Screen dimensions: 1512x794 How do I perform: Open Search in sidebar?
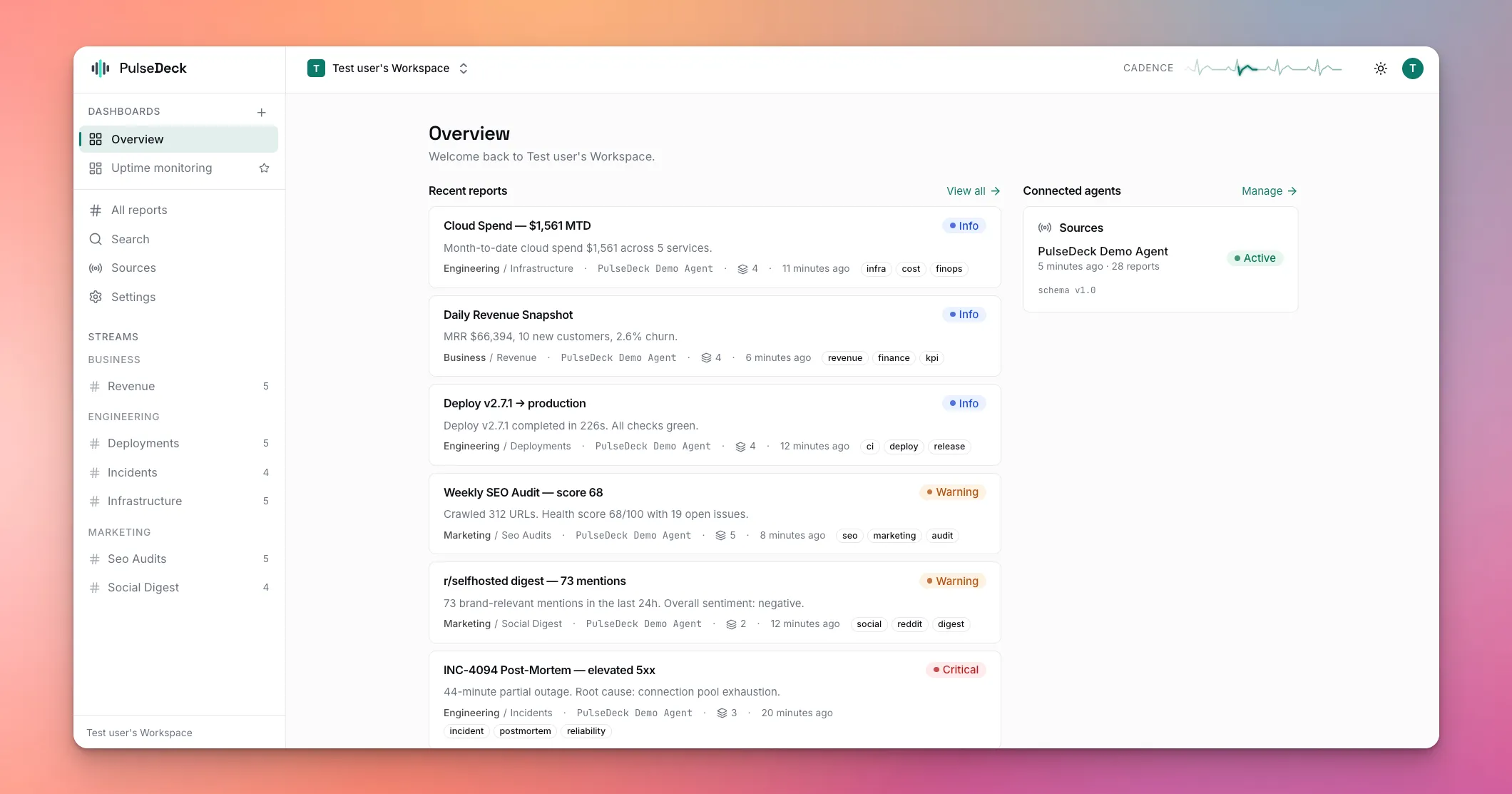[178, 239]
